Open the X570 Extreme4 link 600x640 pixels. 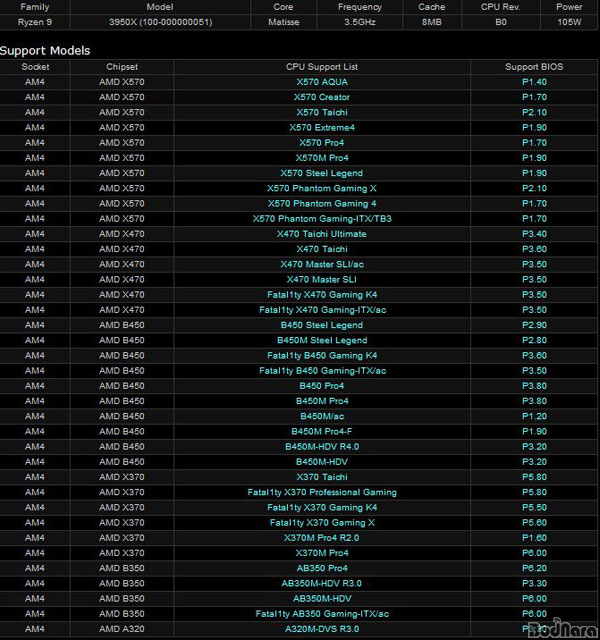[x=322, y=127]
